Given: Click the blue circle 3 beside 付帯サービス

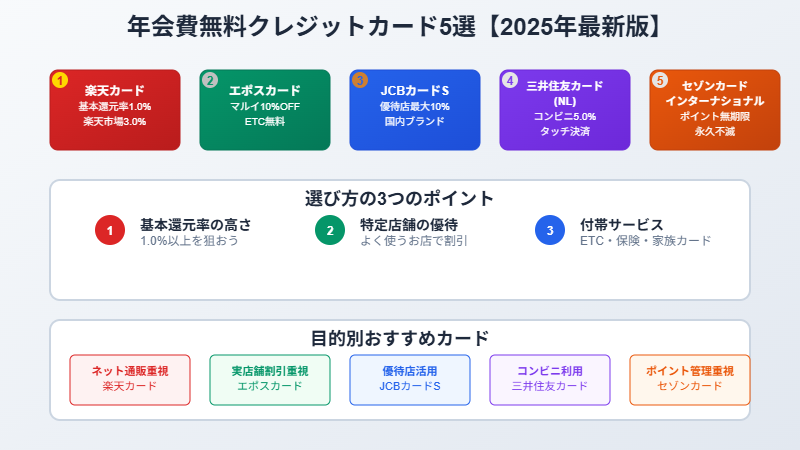Looking at the screenshot, I should coord(550,231).
